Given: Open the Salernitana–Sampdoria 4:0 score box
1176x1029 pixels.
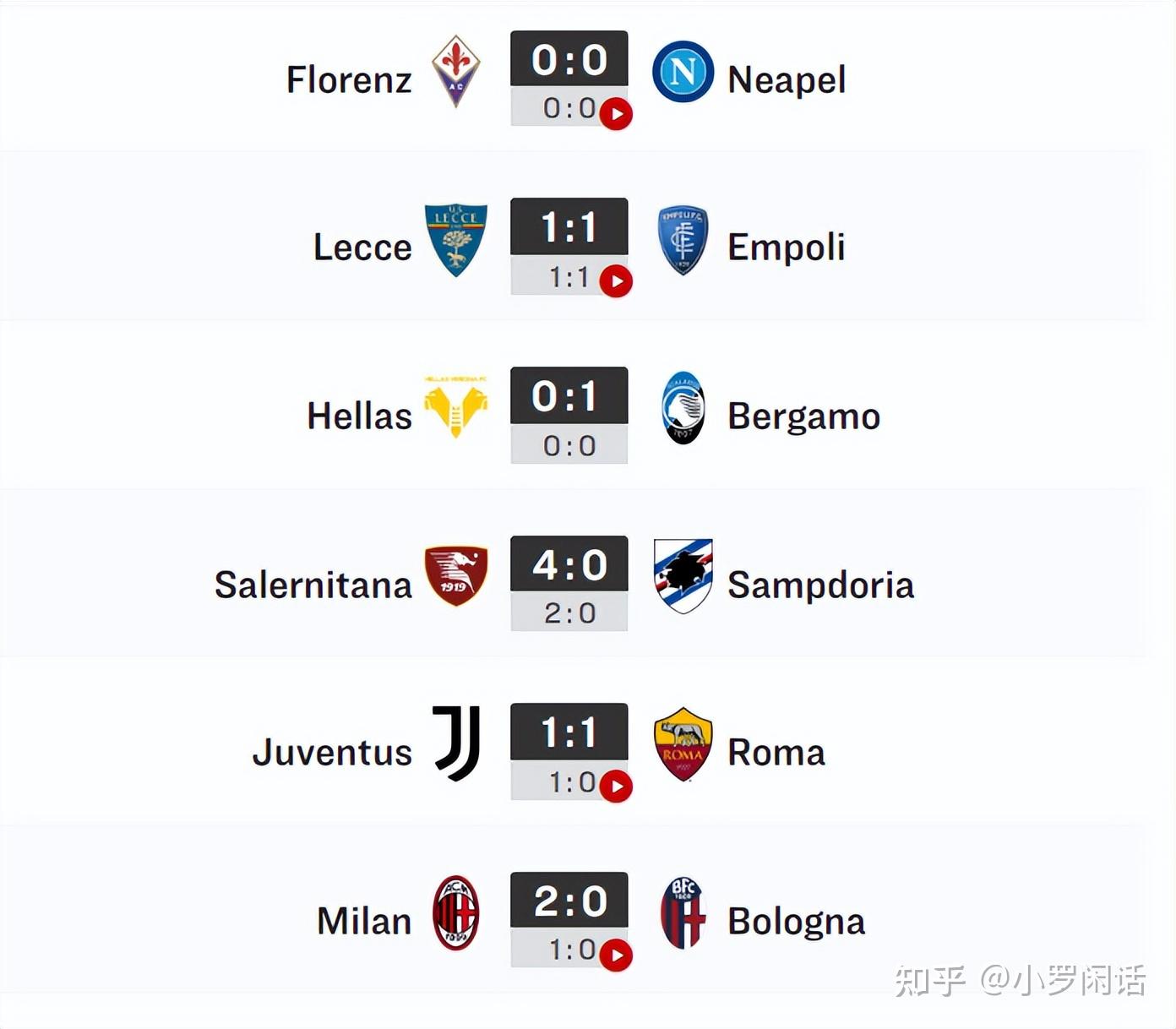Looking at the screenshot, I should point(569,564).
